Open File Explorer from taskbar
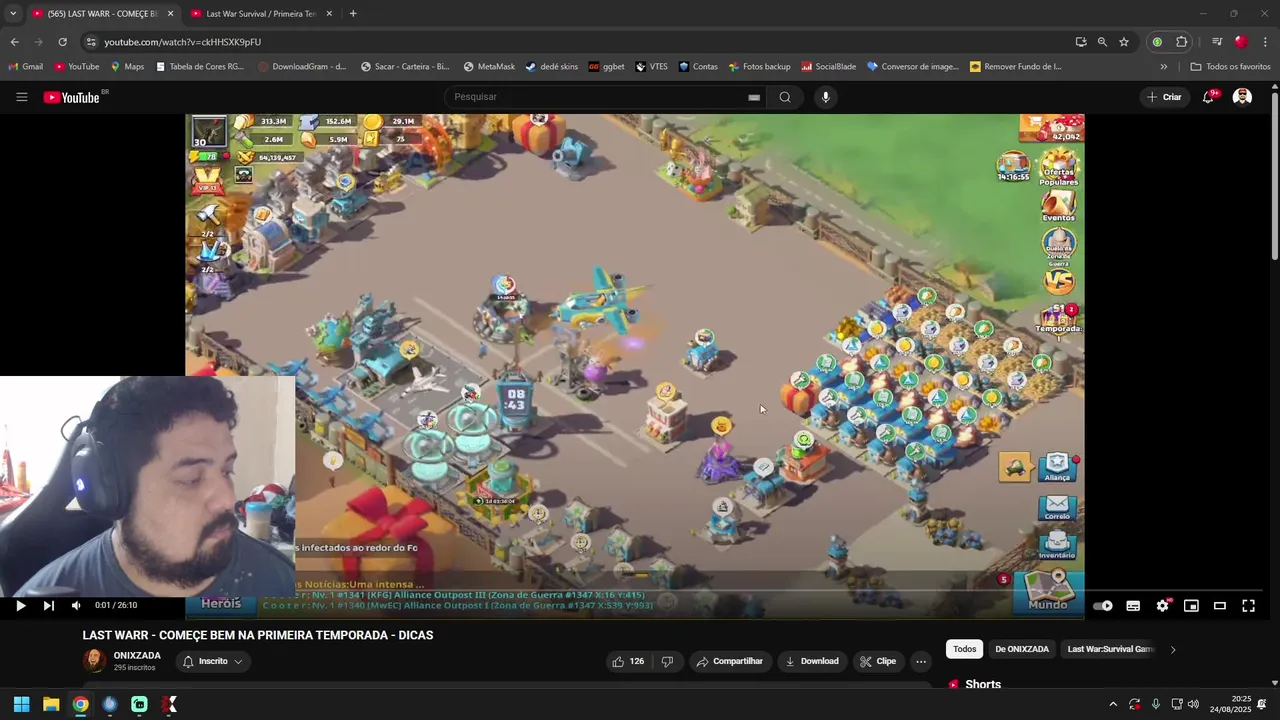Viewport: 1280px width, 720px height. tap(51, 704)
